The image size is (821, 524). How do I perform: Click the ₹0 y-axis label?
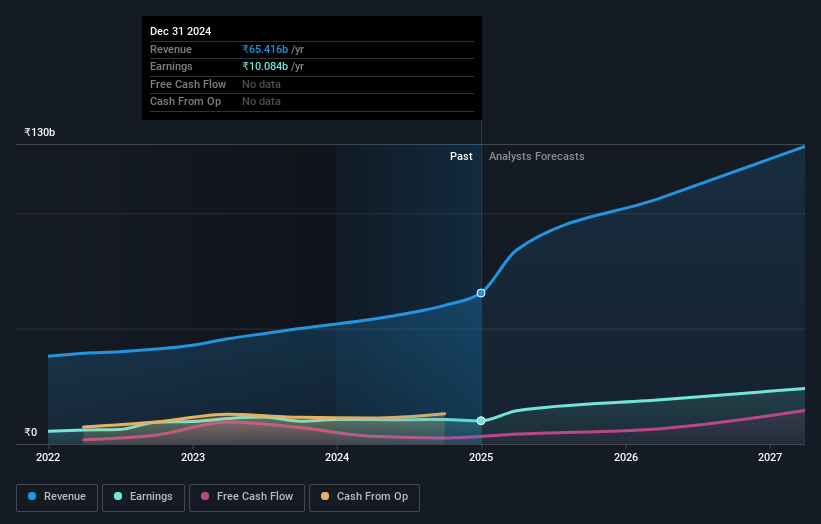coord(30,432)
